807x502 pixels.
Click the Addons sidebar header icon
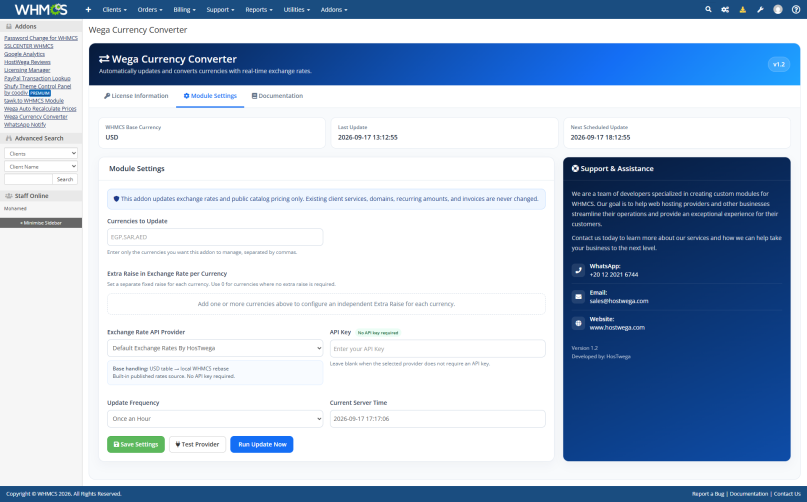point(9,26)
